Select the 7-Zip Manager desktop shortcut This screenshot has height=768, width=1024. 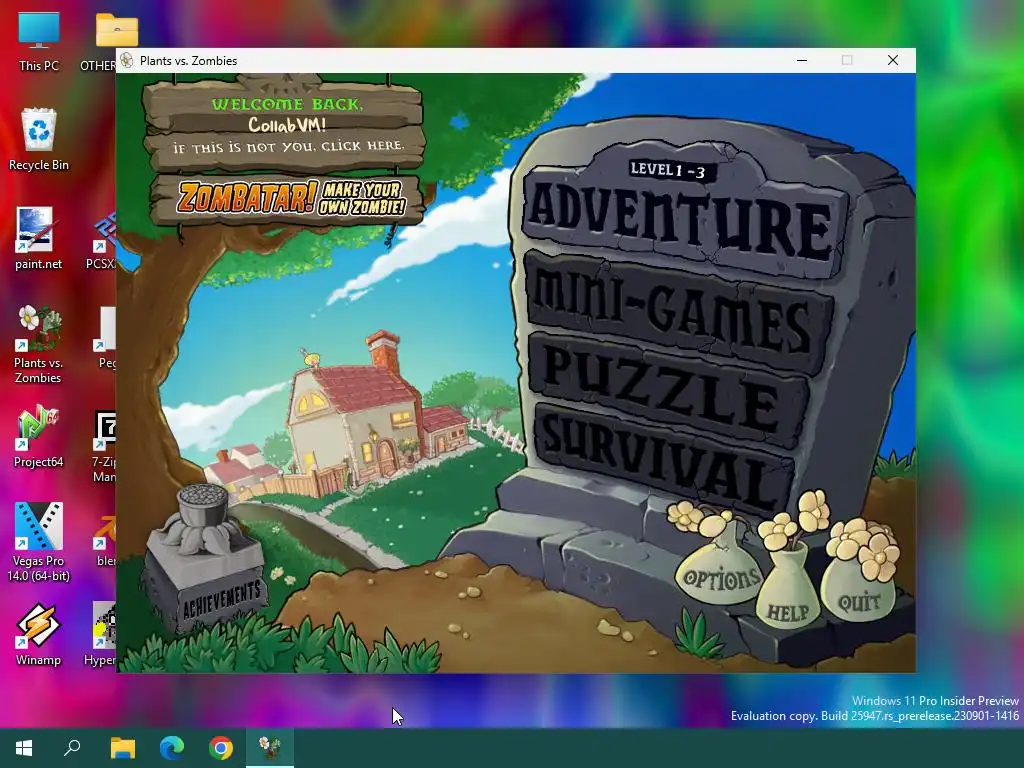[x=104, y=447]
